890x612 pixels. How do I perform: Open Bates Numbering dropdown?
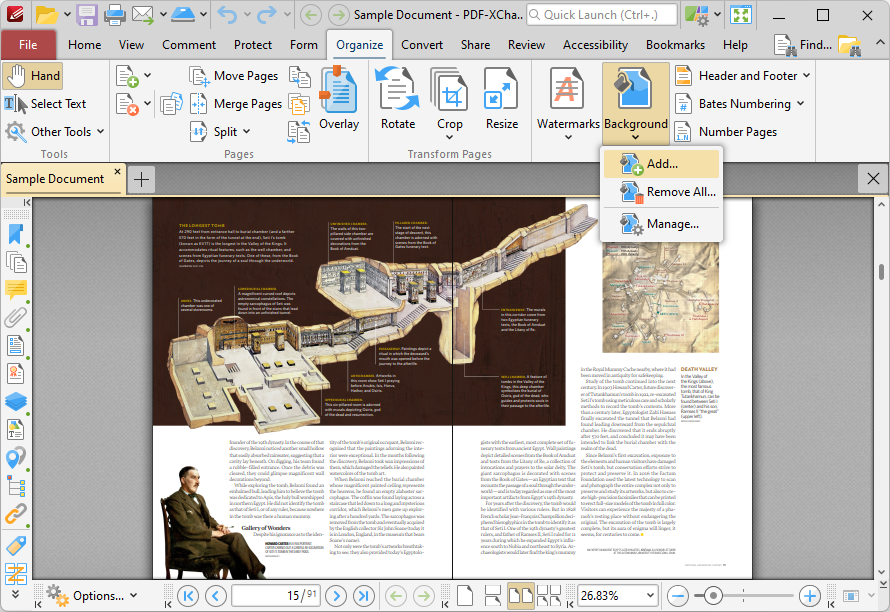tap(740, 104)
